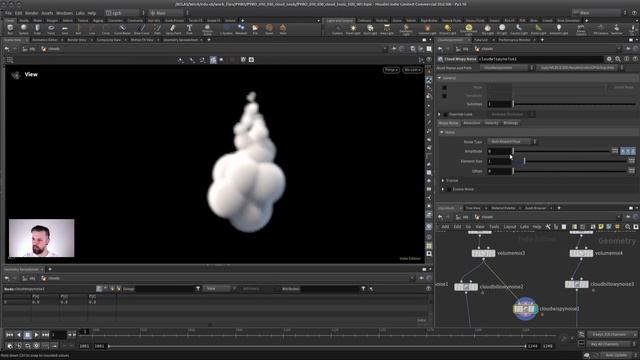The image size is (640, 360).
Task: Open the File menu
Action: click(8, 13)
